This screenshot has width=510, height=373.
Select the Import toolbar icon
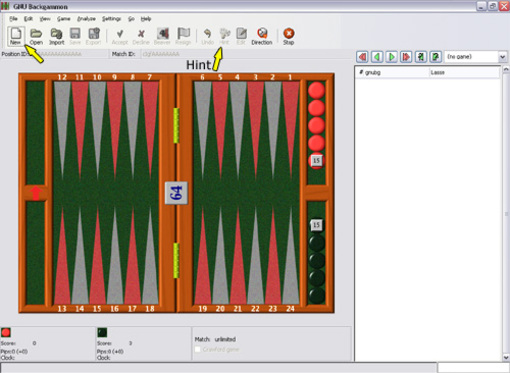[x=57, y=36]
